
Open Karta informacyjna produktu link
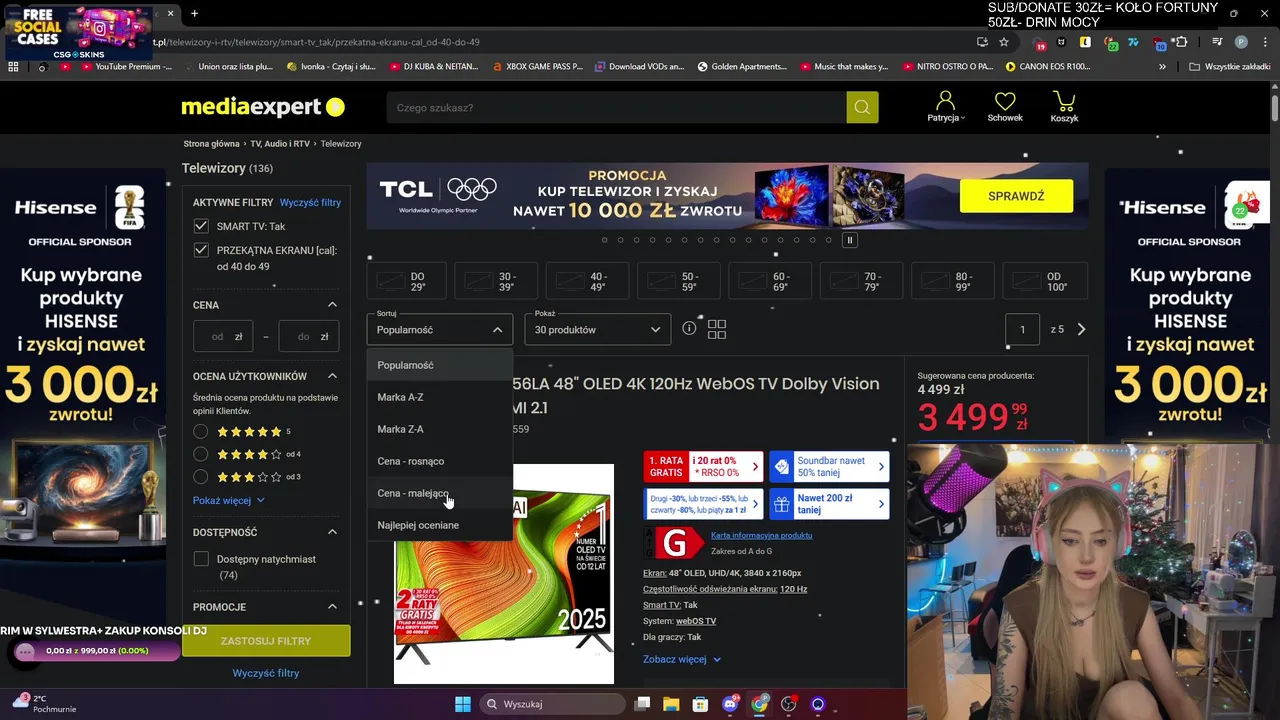point(761,535)
